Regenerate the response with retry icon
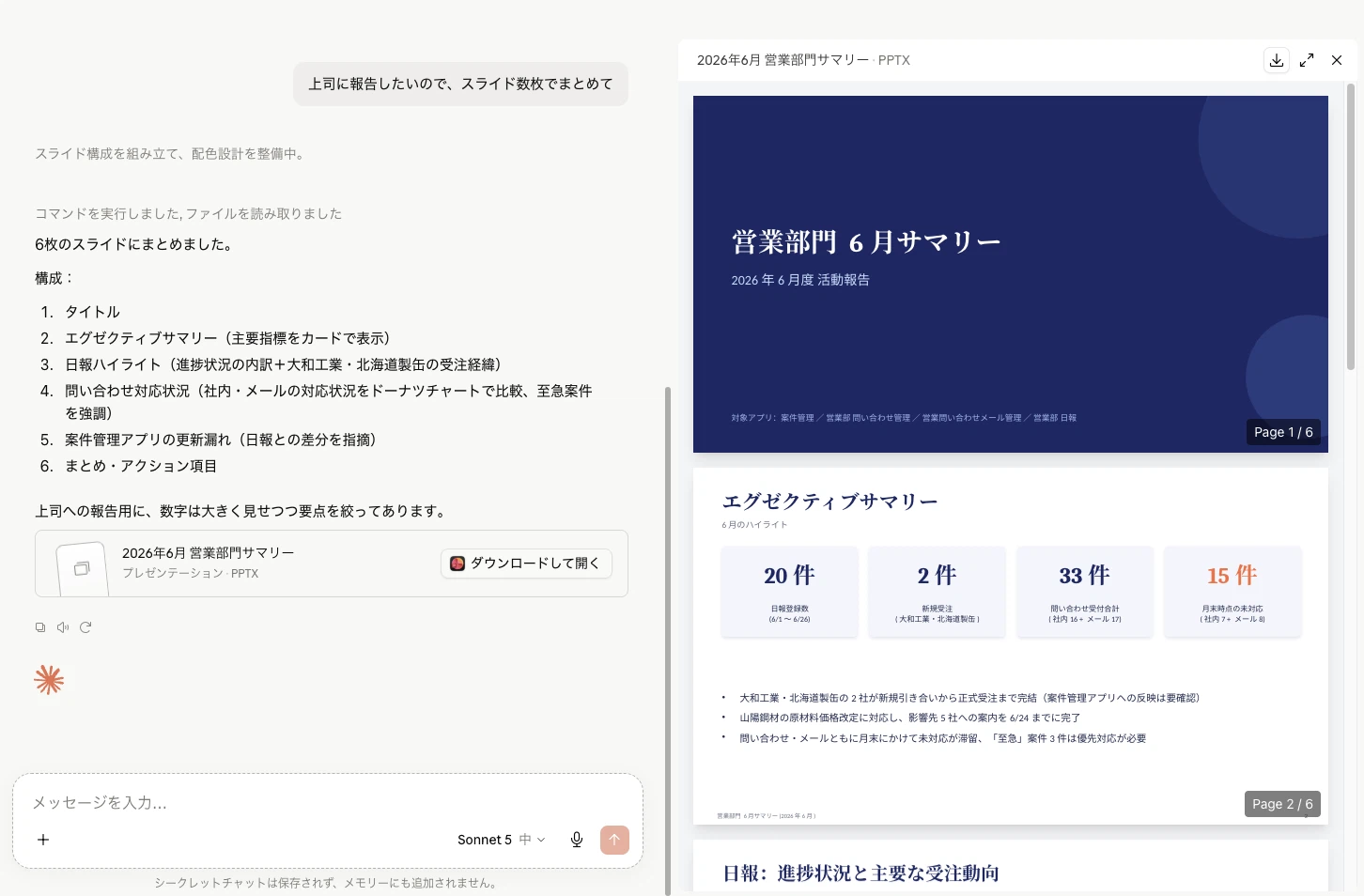The height and width of the screenshot is (896, 1364). coord(85,627)
